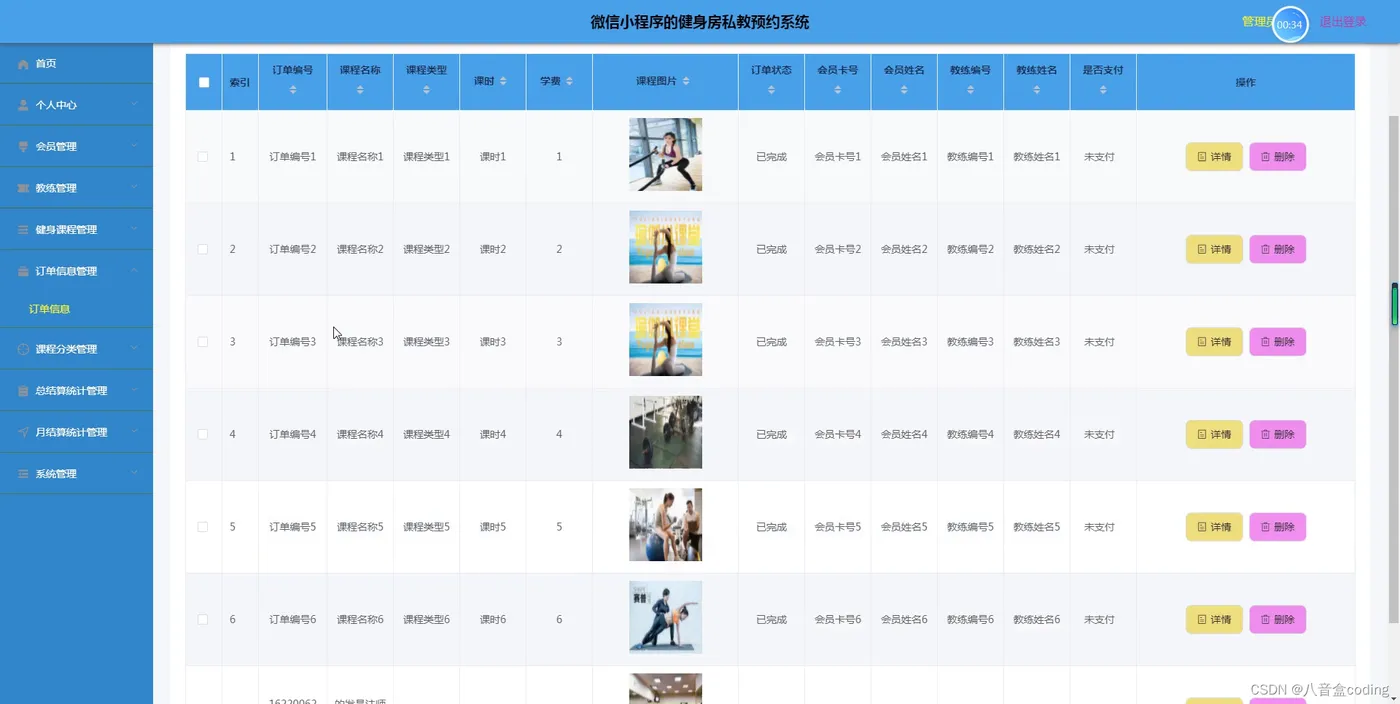Check the row 1 checkbox for 订单编号1
The image size is (1400, 704).
click(x=203, y=157)
